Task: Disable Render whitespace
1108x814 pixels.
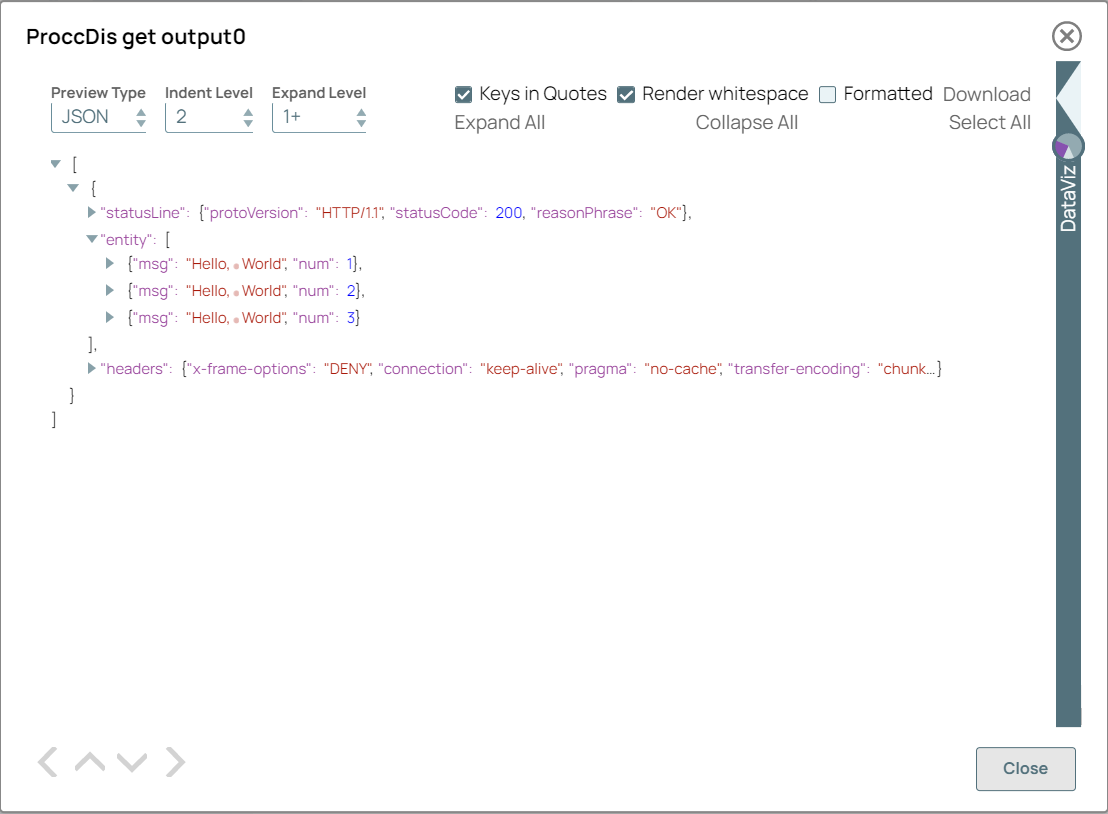Action: [x=627, y=93]
